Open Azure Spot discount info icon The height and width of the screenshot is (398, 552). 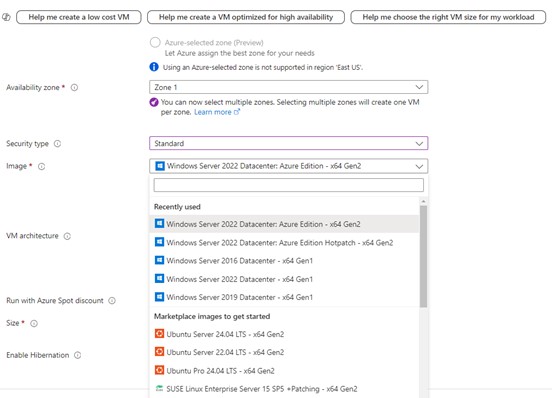point(112,301)
